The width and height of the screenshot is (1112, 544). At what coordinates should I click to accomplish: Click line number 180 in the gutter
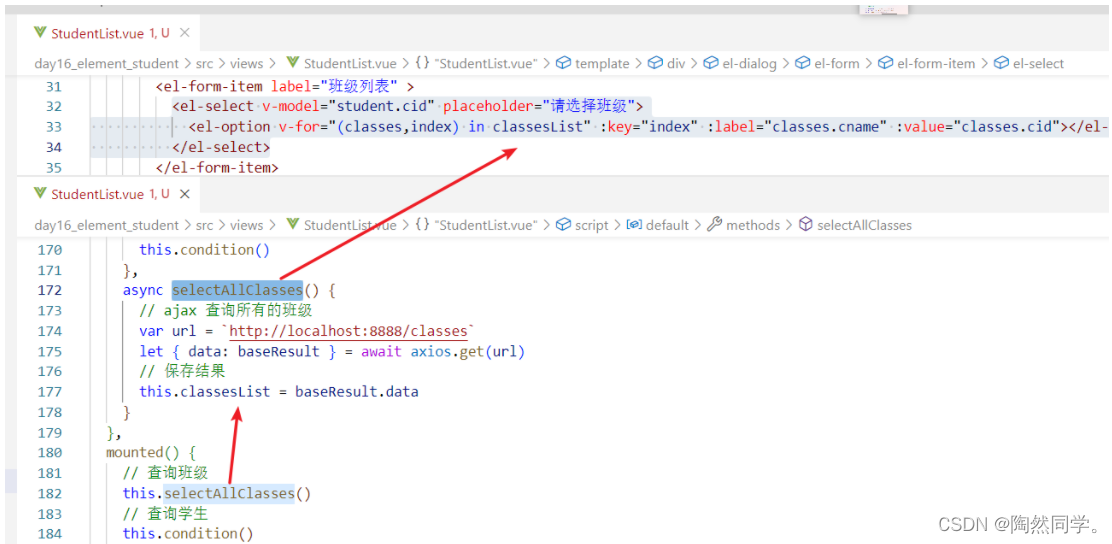[50, 453]
